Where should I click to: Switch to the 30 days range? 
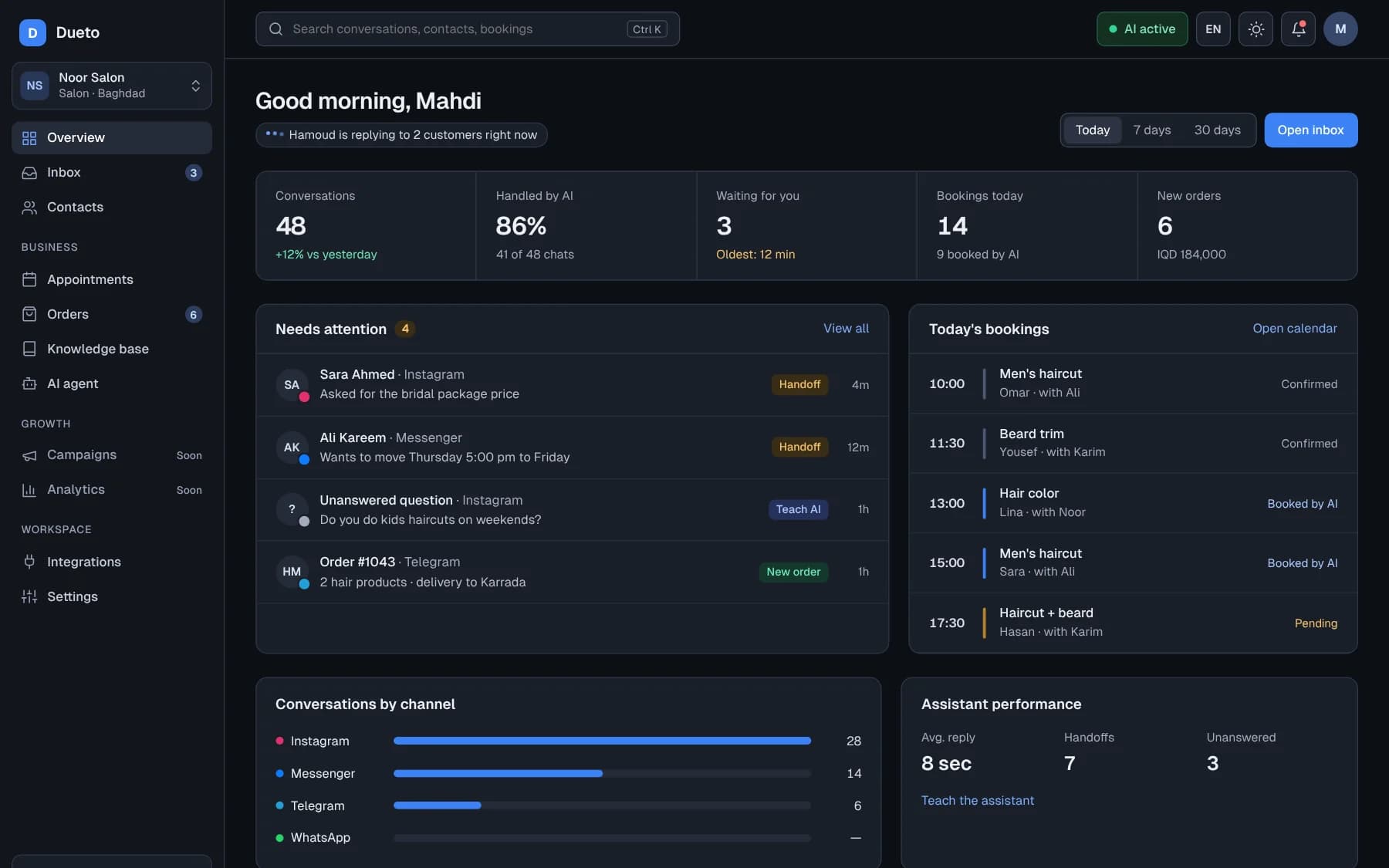click(1217, 130)
